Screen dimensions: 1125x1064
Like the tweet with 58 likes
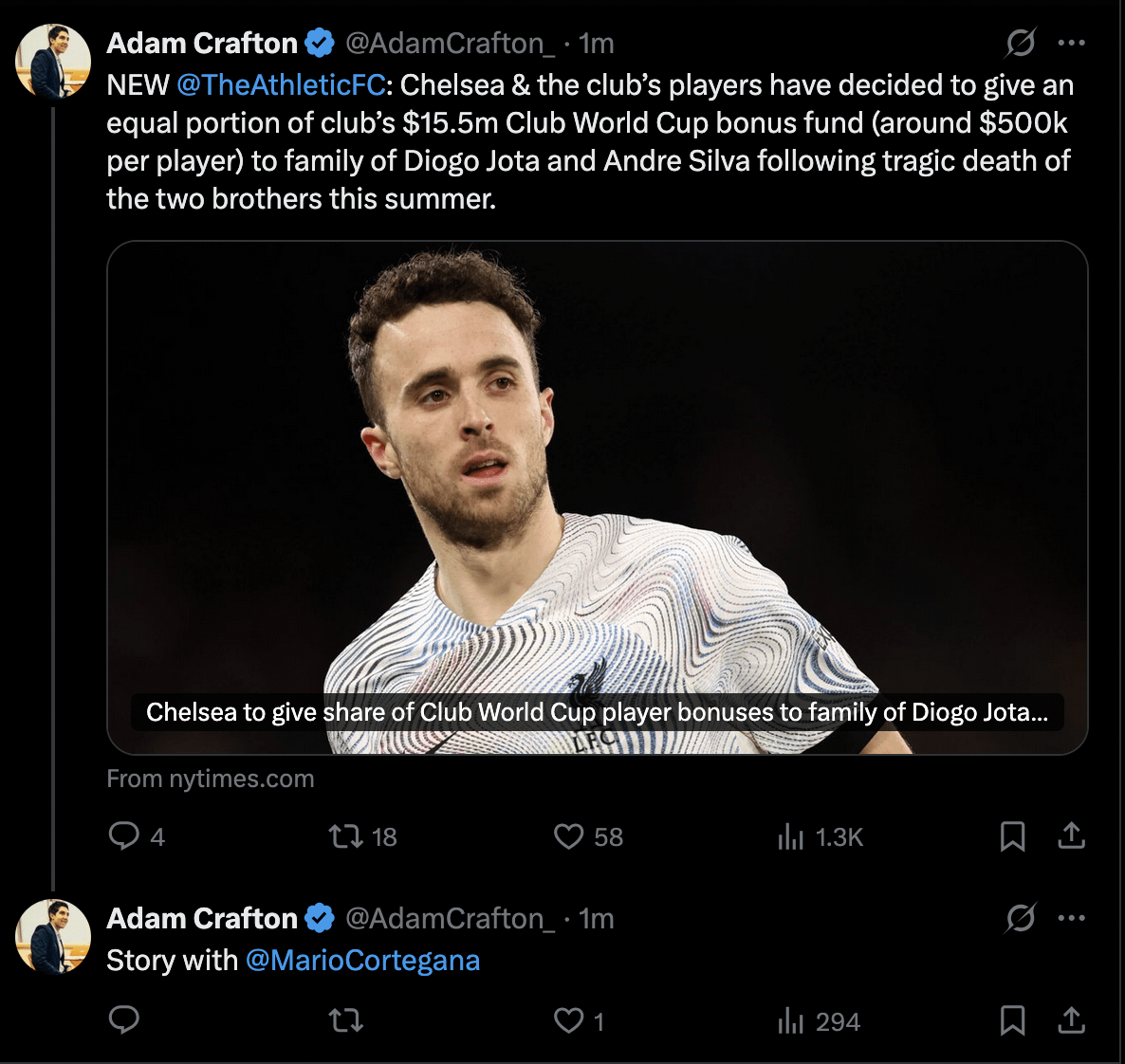[x=568, y=836]
